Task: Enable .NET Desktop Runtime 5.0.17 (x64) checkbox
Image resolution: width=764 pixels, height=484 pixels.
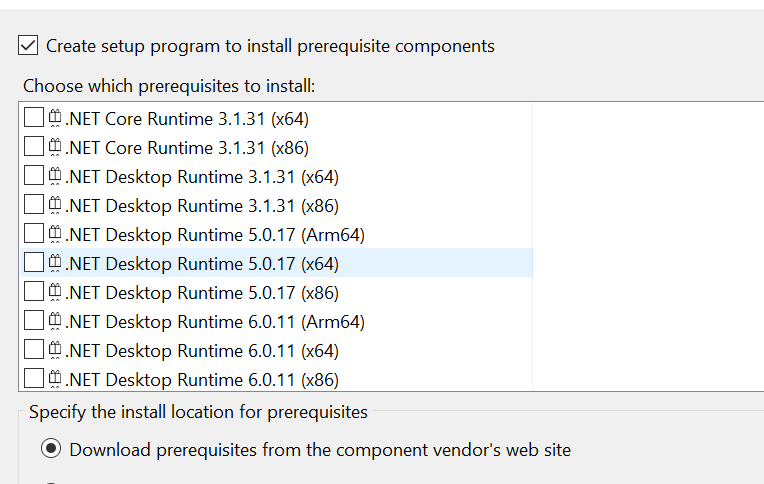Action: (x=34, y=264)
